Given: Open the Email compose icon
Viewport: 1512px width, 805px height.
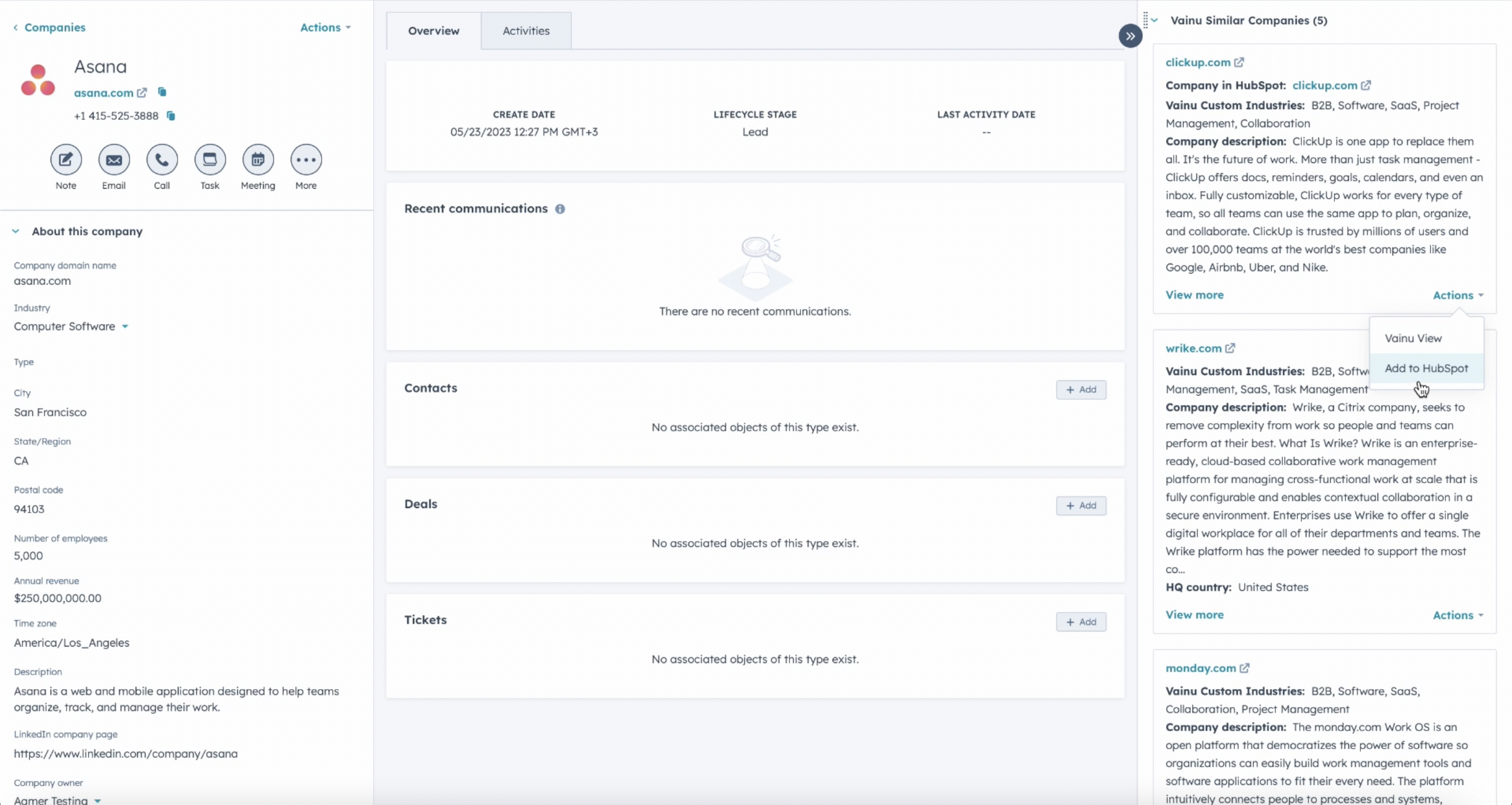Looking at the screenshot, I should (114, 160).
